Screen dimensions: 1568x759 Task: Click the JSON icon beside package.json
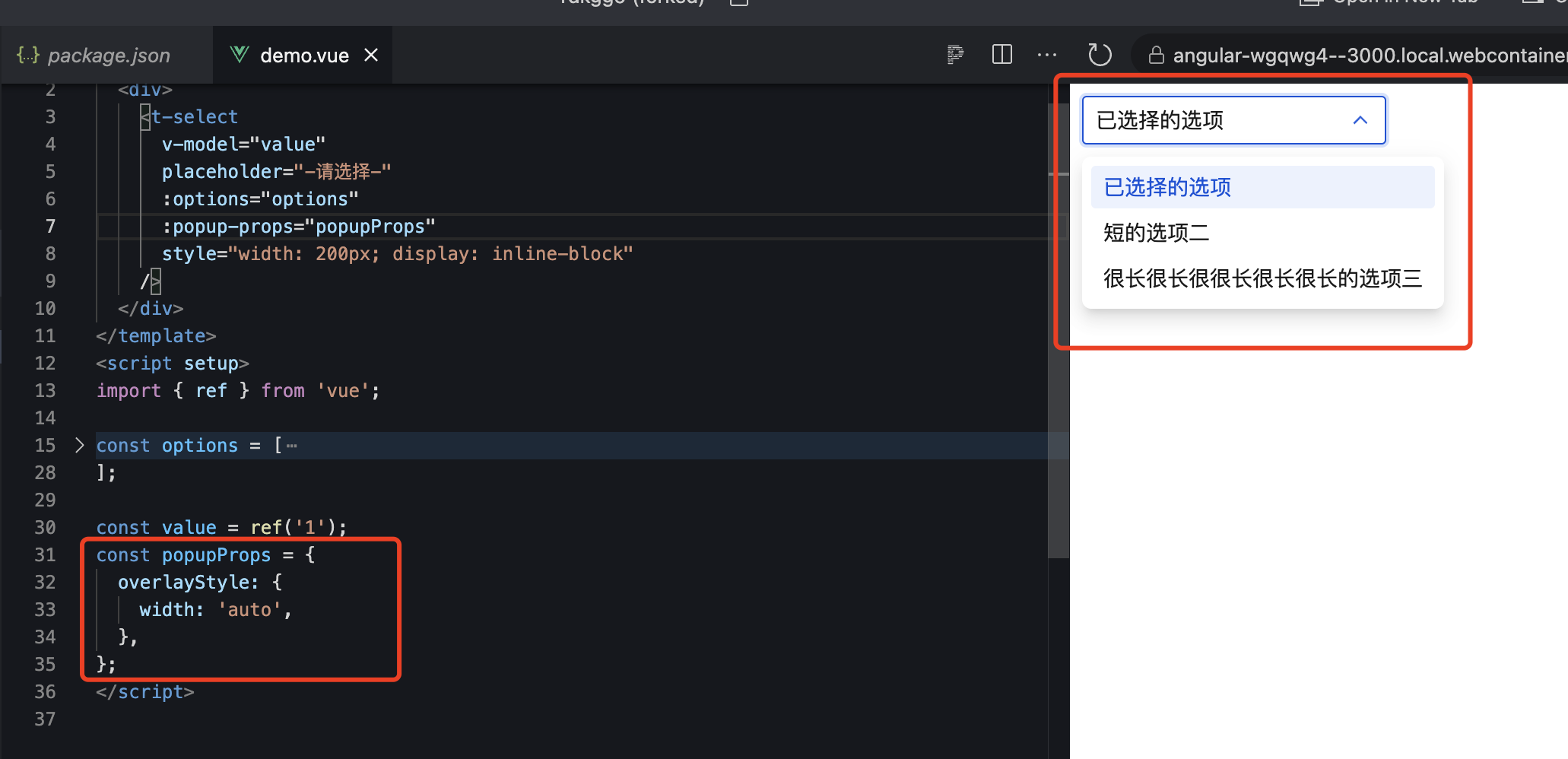tap(27, 54)
